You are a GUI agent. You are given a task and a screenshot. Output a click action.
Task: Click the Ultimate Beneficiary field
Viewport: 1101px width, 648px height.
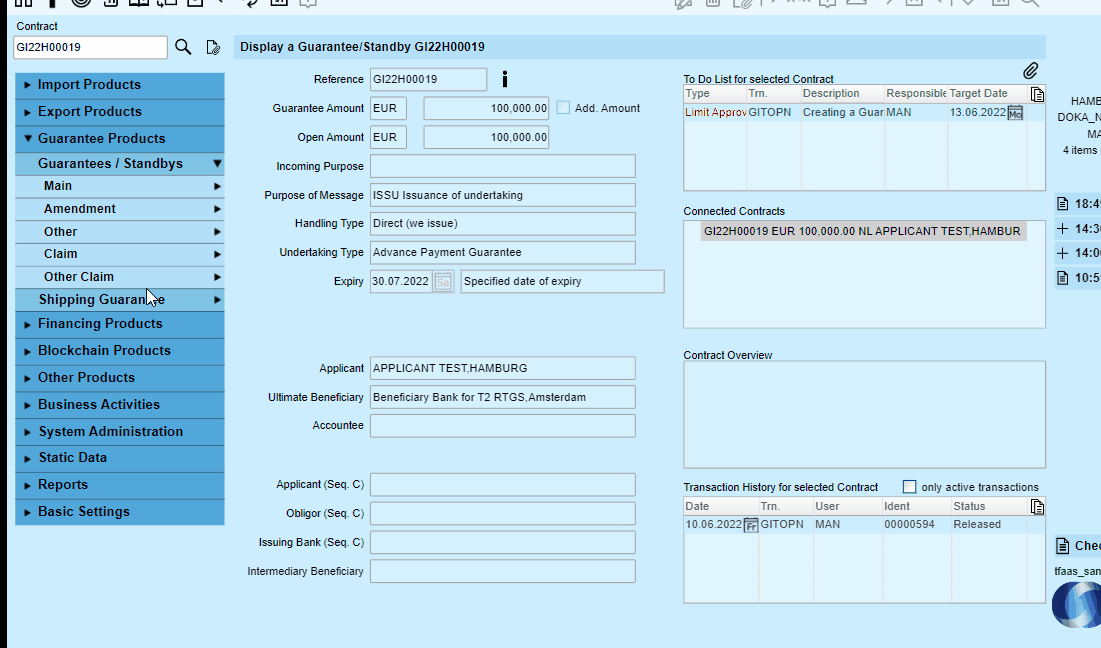[x=503, y=397]
